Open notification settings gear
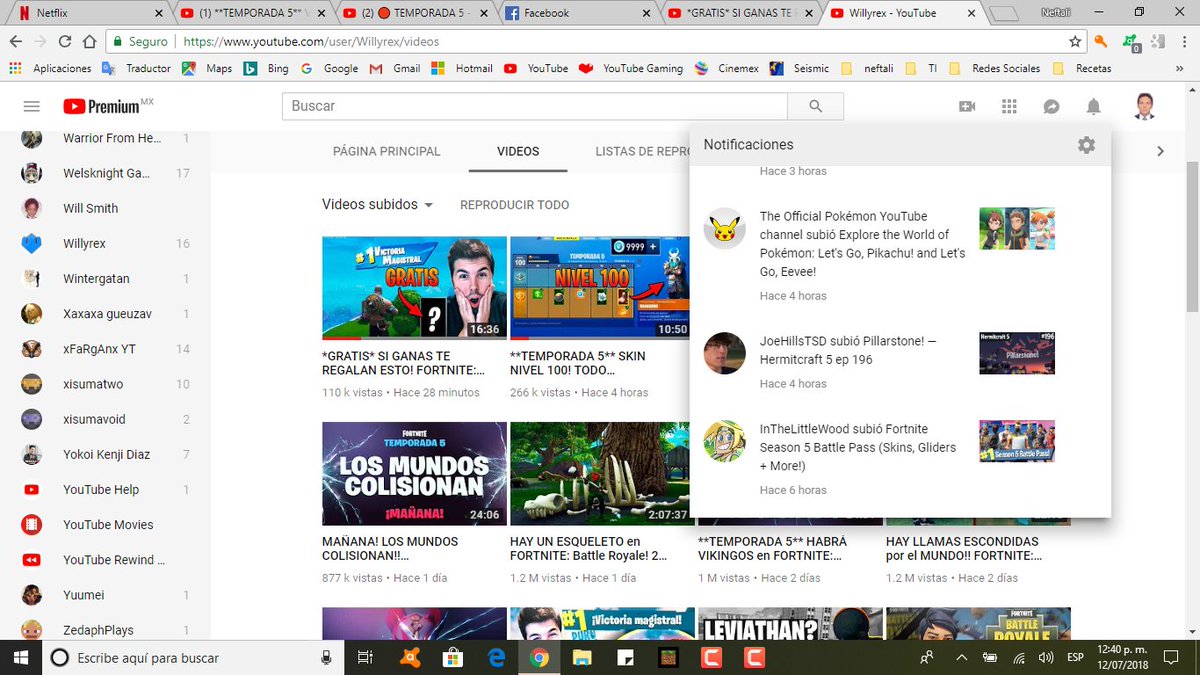 (x=1086, y=145)
